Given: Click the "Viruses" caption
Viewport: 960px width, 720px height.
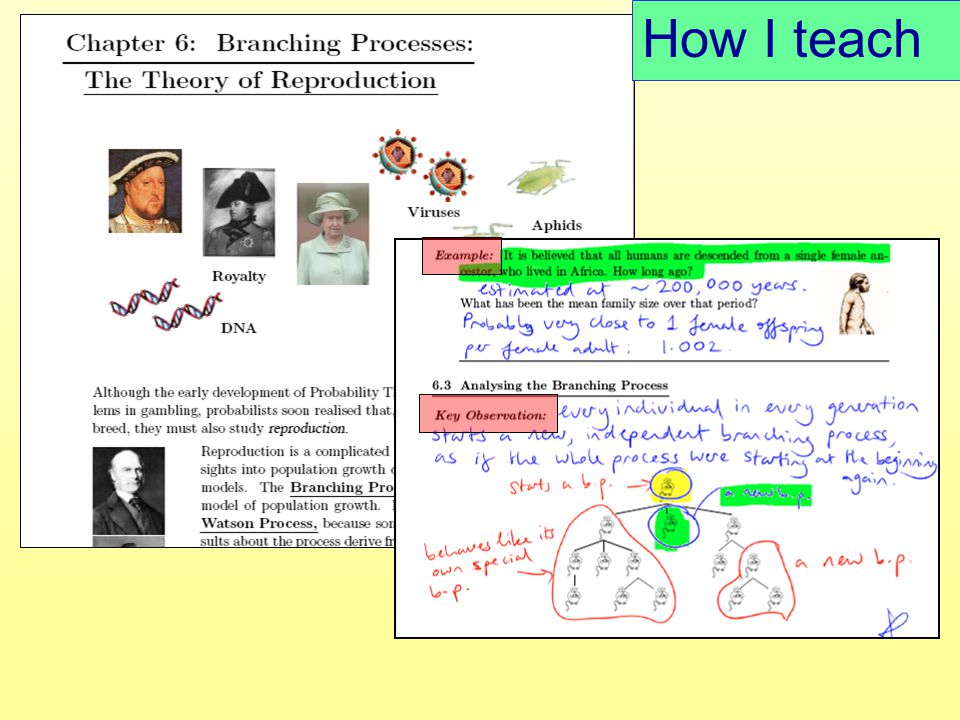Looking at the screenshot, I should [433, 212].
